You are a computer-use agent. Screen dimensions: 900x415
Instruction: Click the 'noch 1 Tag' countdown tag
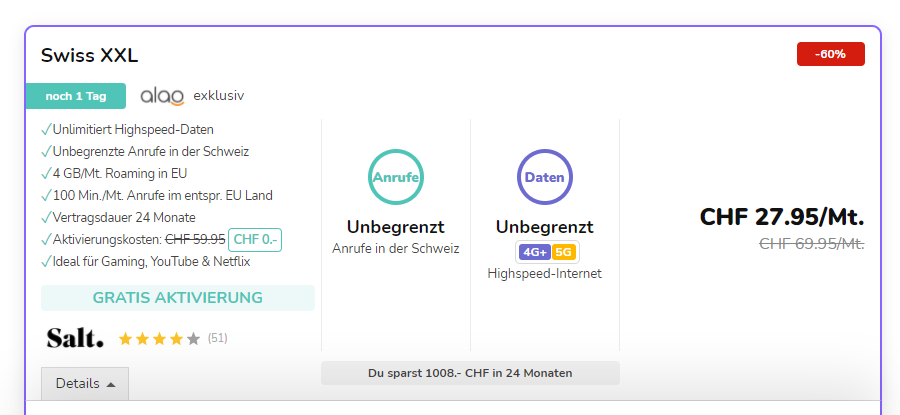pyautogui.click(x=76, y=96)
